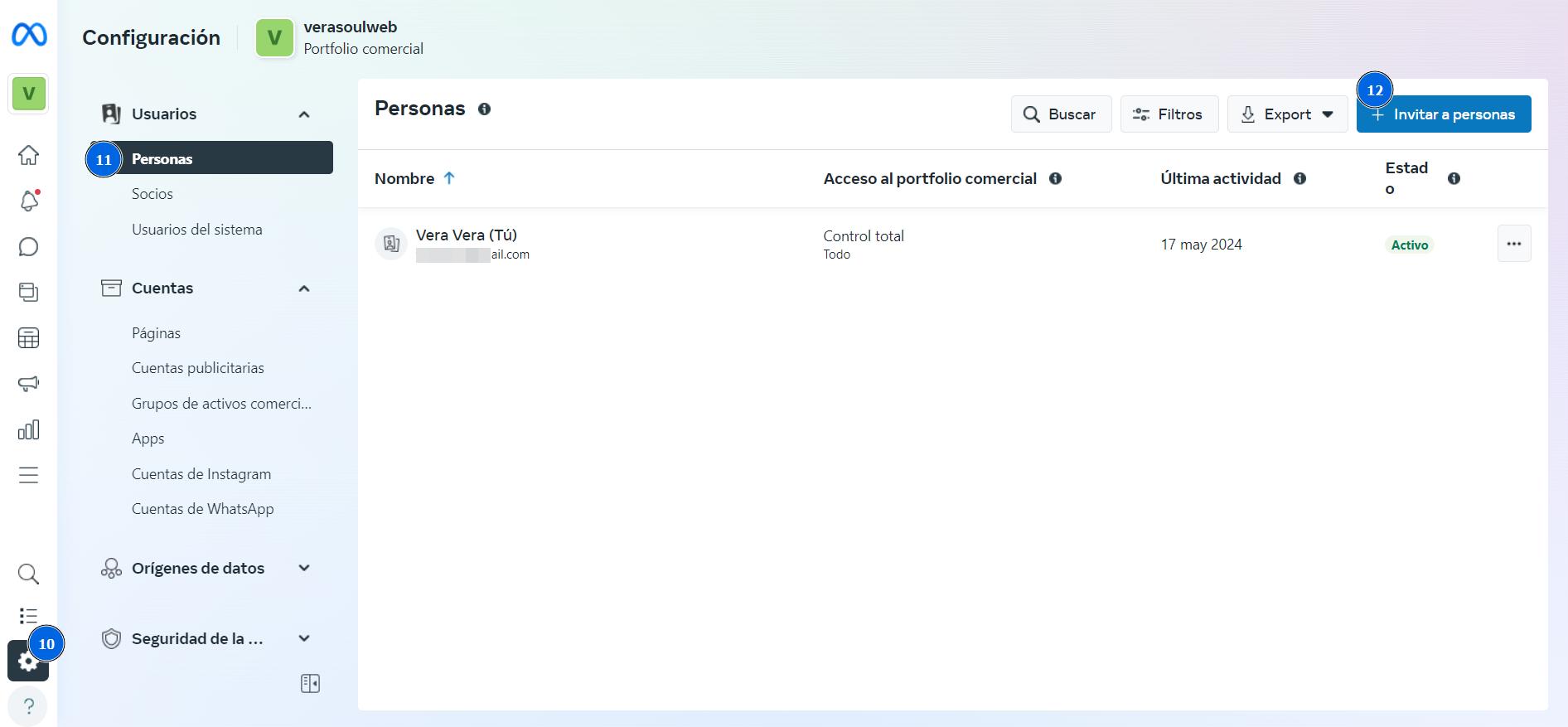Select Socios in the sidebar
1568x727 pixels.
(x=152, y=193)
